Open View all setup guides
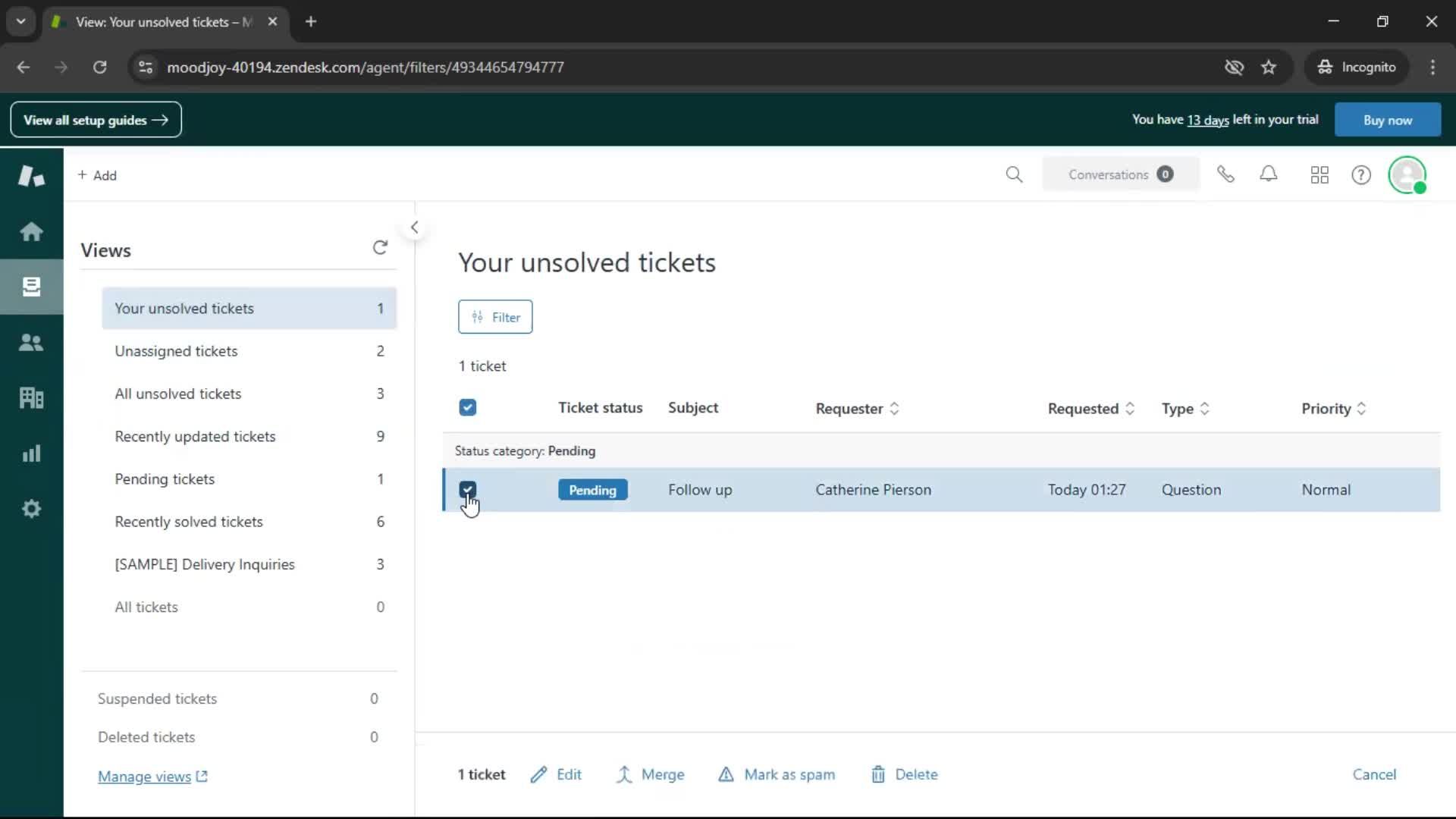Image resolution: width=1456 pixels, height=819 pixels. point(96,120)
